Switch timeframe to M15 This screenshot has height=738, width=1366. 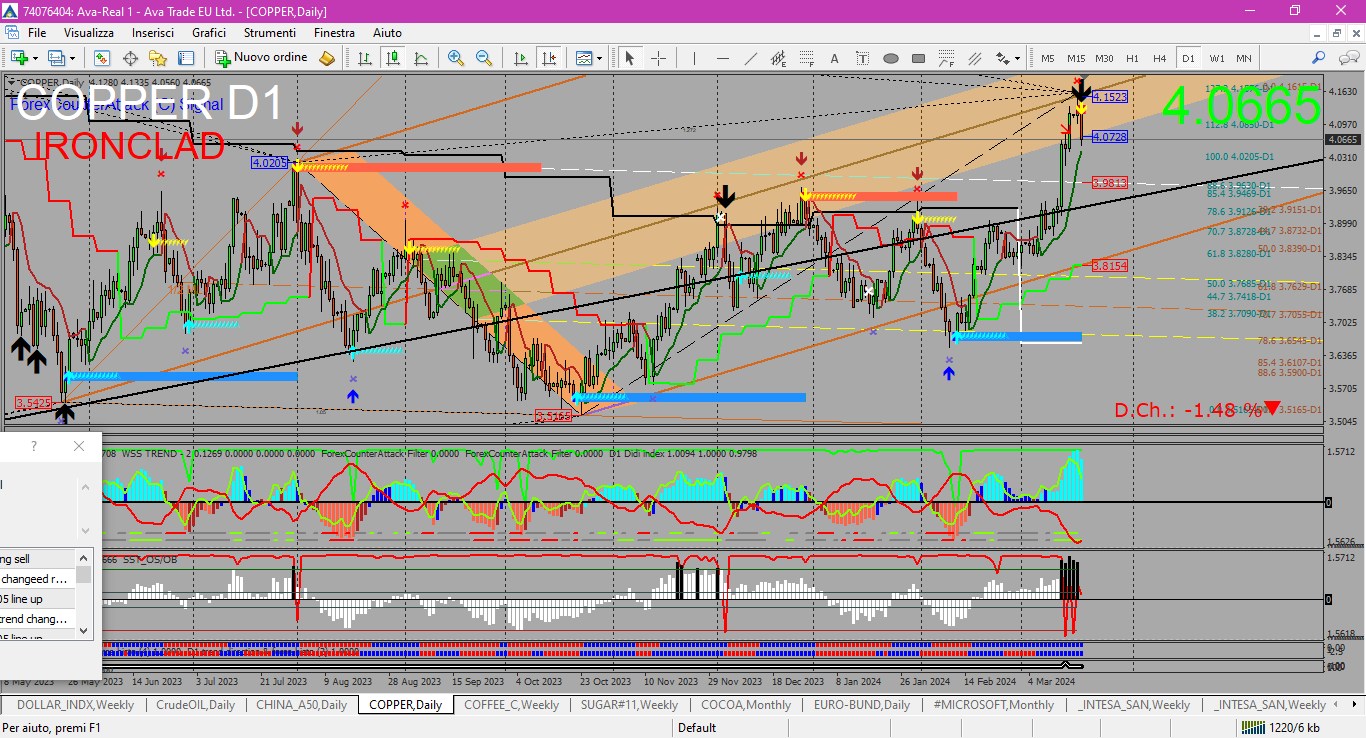click(1076, 58)
